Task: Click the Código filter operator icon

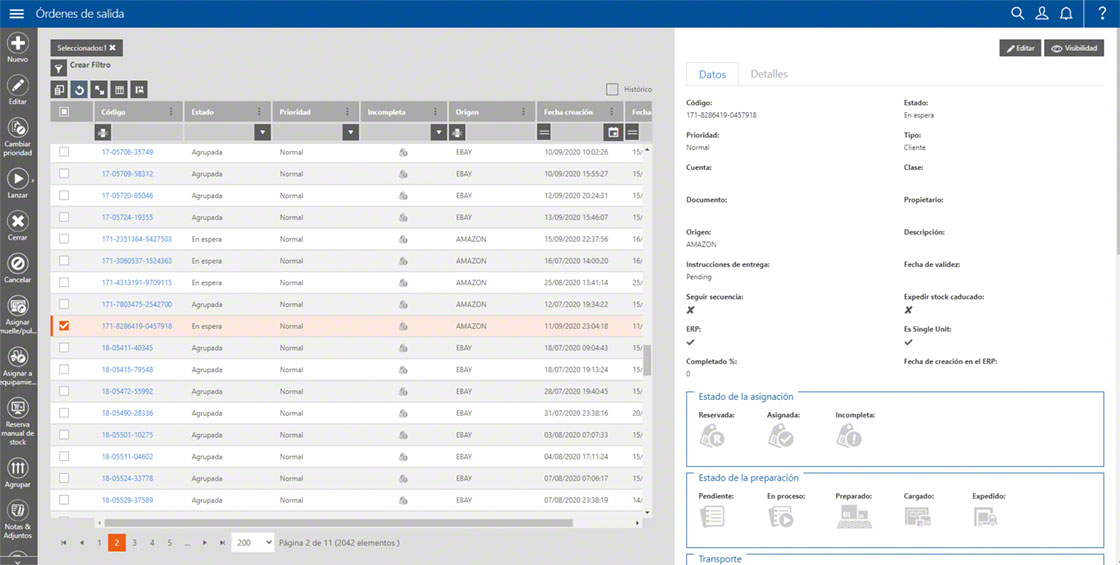Action: pyautogui.click(x=103, y=132)
